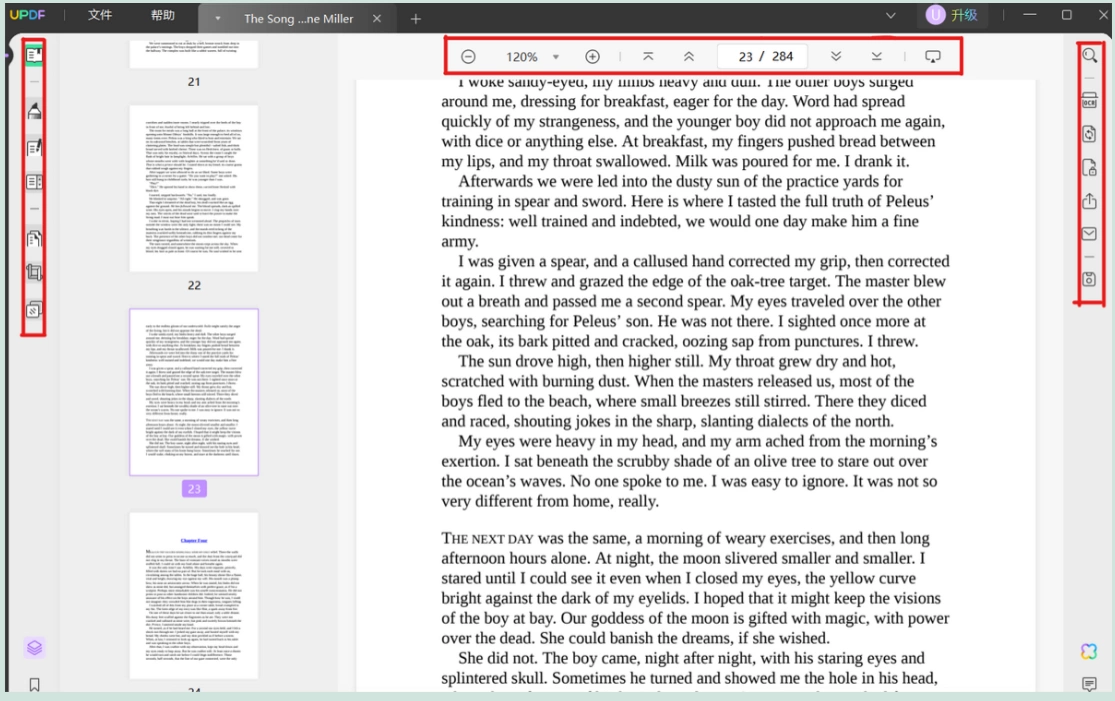This screenshot has width=1115, height=701.
Task: Click the Save as other icon
Action: tap(1089, 279)
